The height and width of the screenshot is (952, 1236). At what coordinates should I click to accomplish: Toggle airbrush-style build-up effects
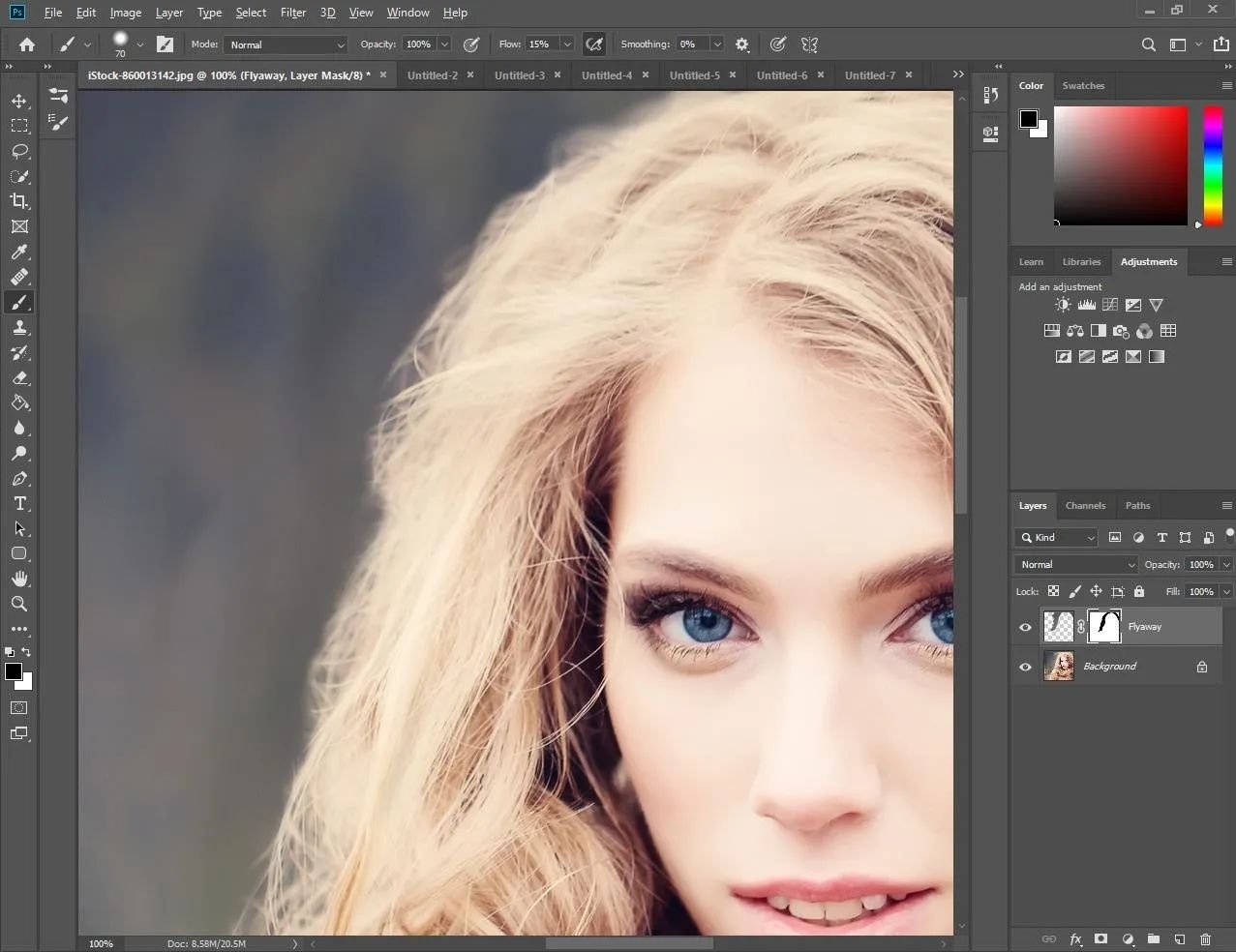(594, 45)
